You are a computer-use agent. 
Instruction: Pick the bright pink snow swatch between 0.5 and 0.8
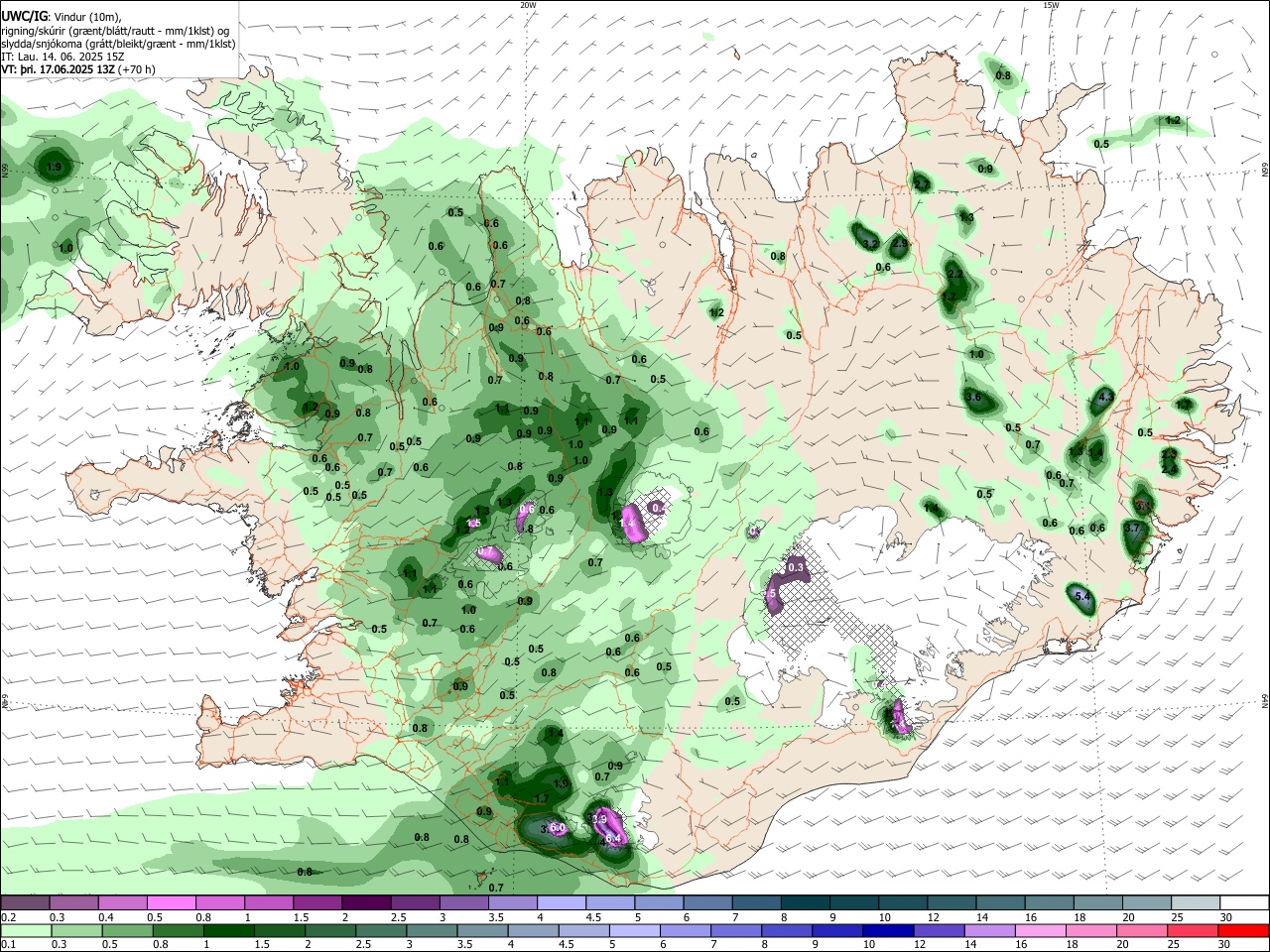click(x=171, y=902)
